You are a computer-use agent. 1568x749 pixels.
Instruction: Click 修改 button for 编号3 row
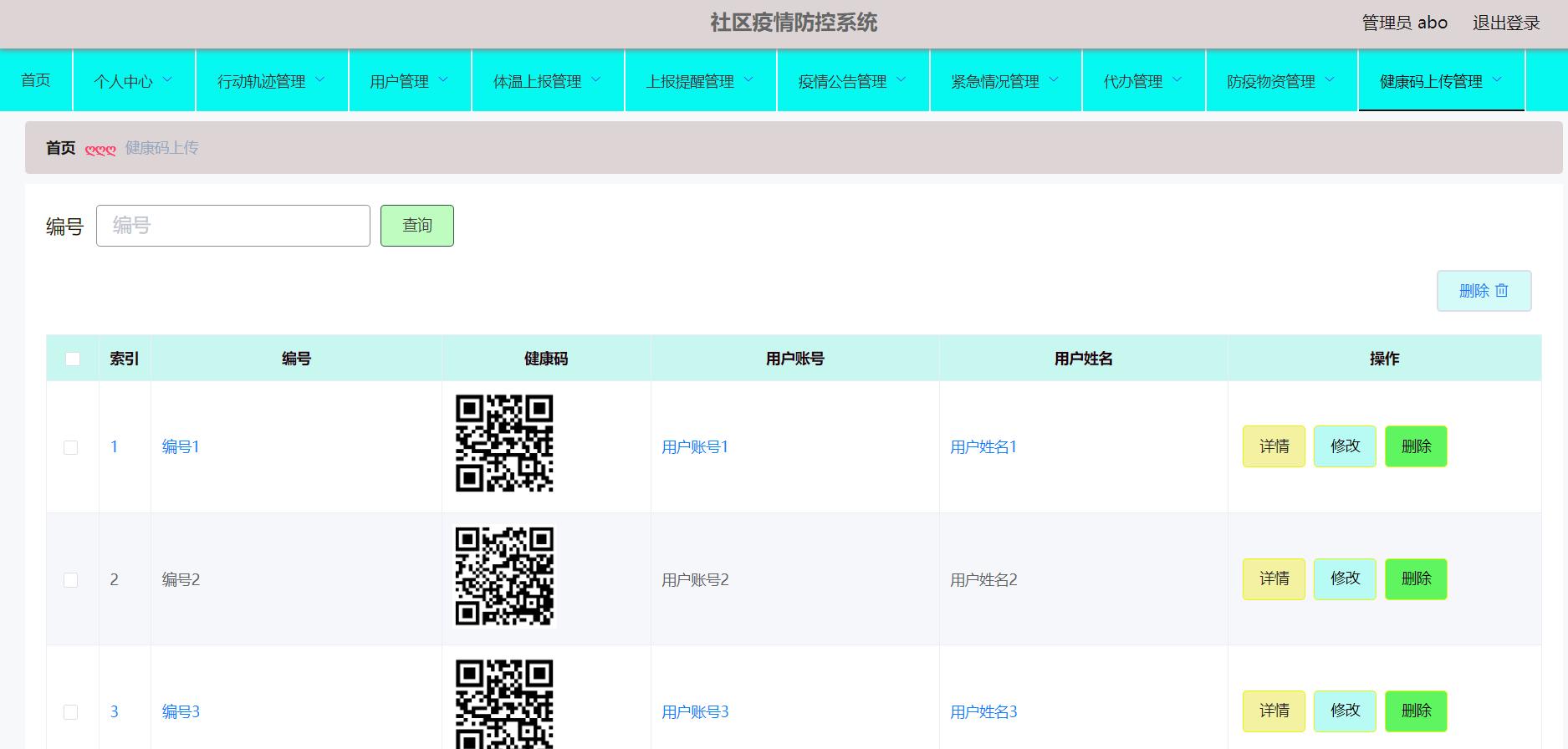click(1345, 711)
